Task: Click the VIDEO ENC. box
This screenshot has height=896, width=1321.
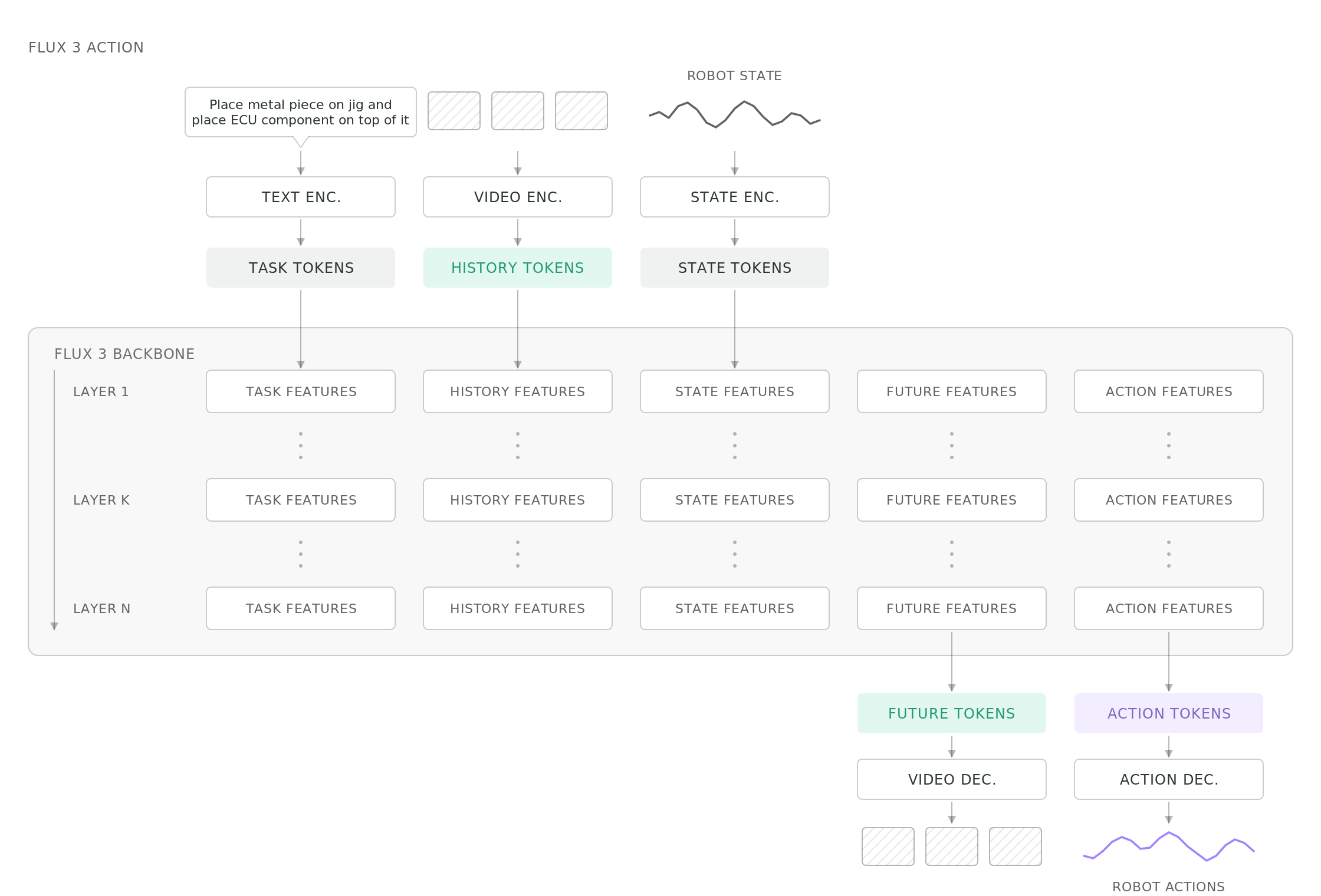Action: coord(518,197)
